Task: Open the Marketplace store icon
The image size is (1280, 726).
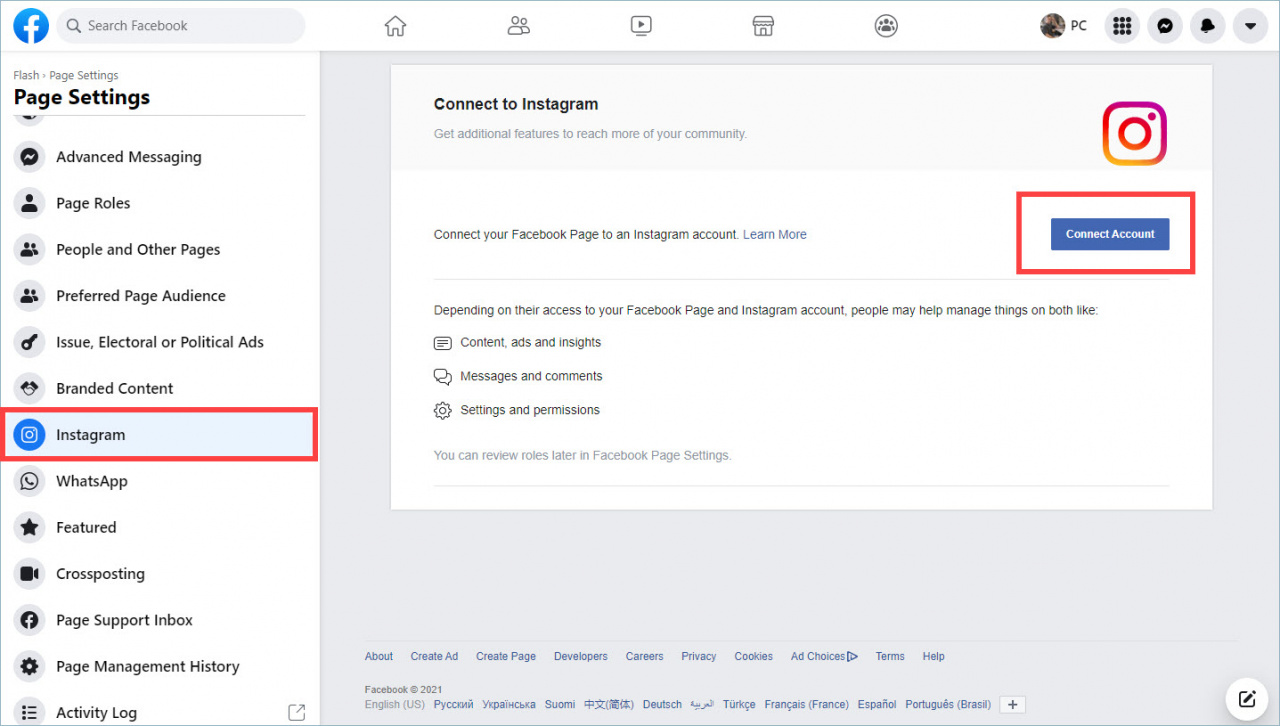Action: click(763, 26)
